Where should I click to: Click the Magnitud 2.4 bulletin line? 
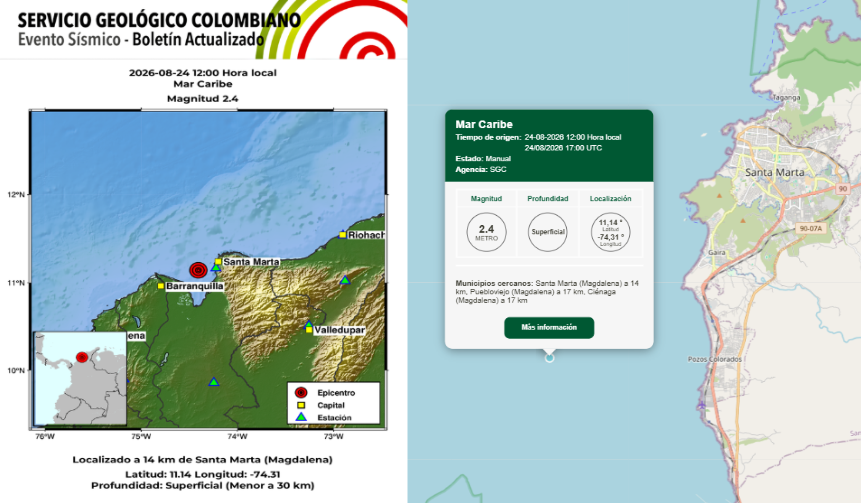[x=203, y=99]
